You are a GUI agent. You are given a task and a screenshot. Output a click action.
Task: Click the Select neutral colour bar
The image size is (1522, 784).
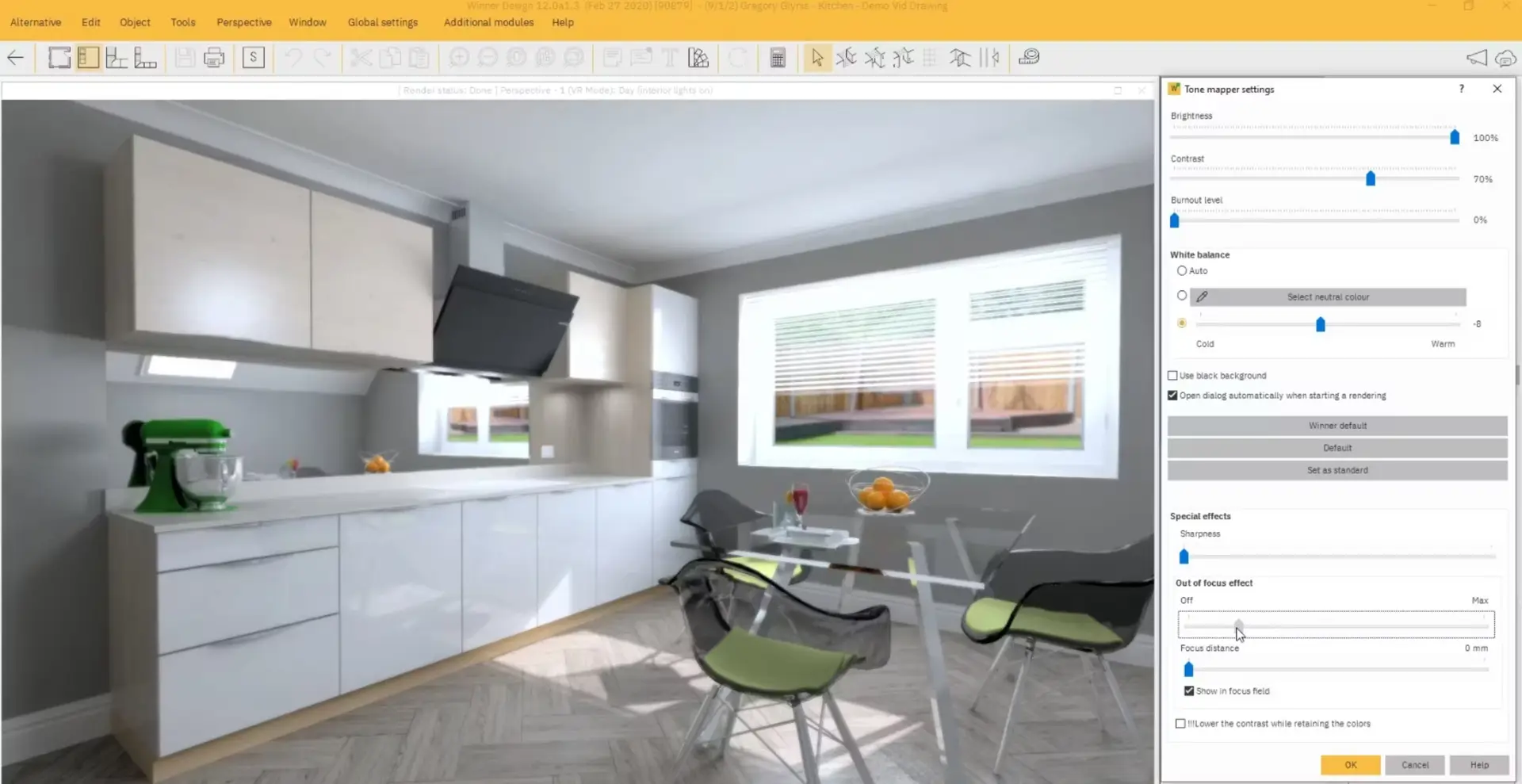(1327, 297)
